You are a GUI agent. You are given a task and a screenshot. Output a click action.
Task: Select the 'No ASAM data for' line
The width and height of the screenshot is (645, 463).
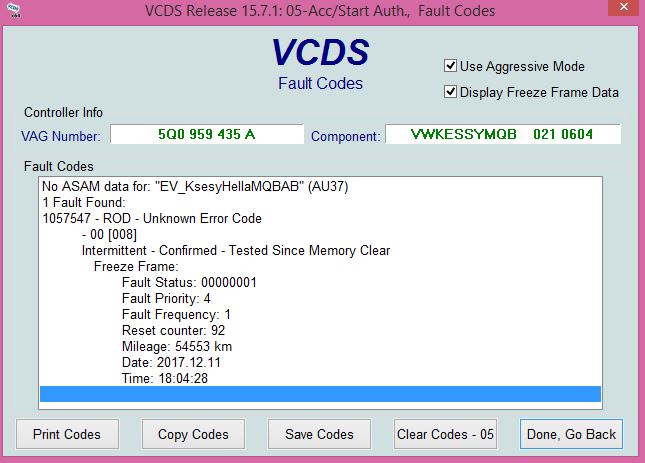point(195,187)
